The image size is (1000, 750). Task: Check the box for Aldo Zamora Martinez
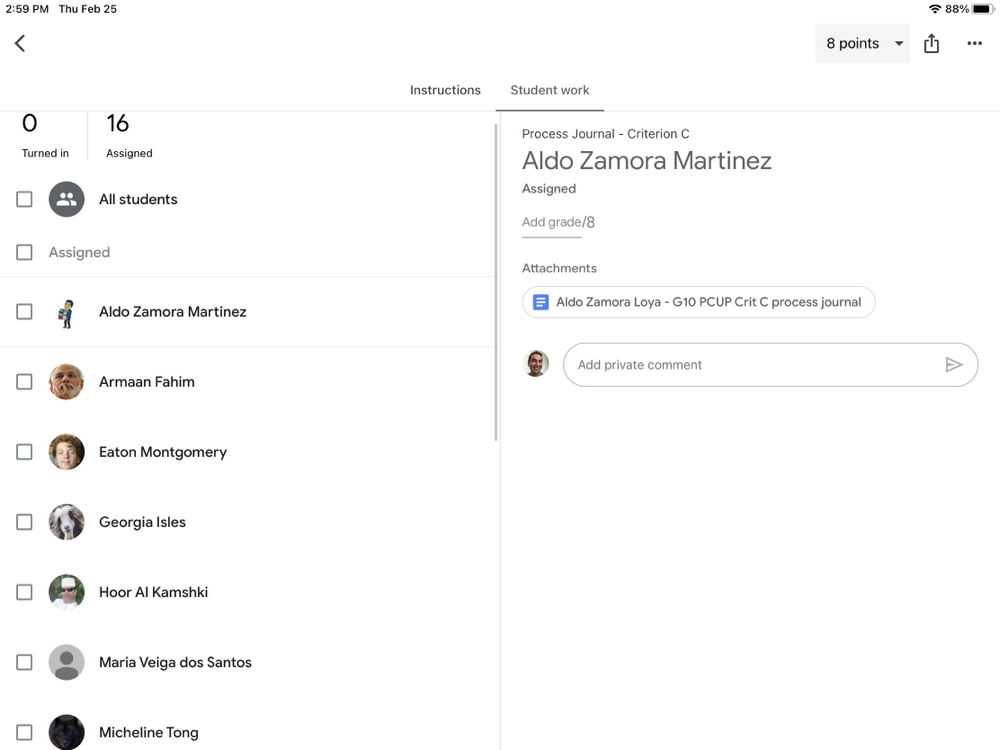pos(24,312)
